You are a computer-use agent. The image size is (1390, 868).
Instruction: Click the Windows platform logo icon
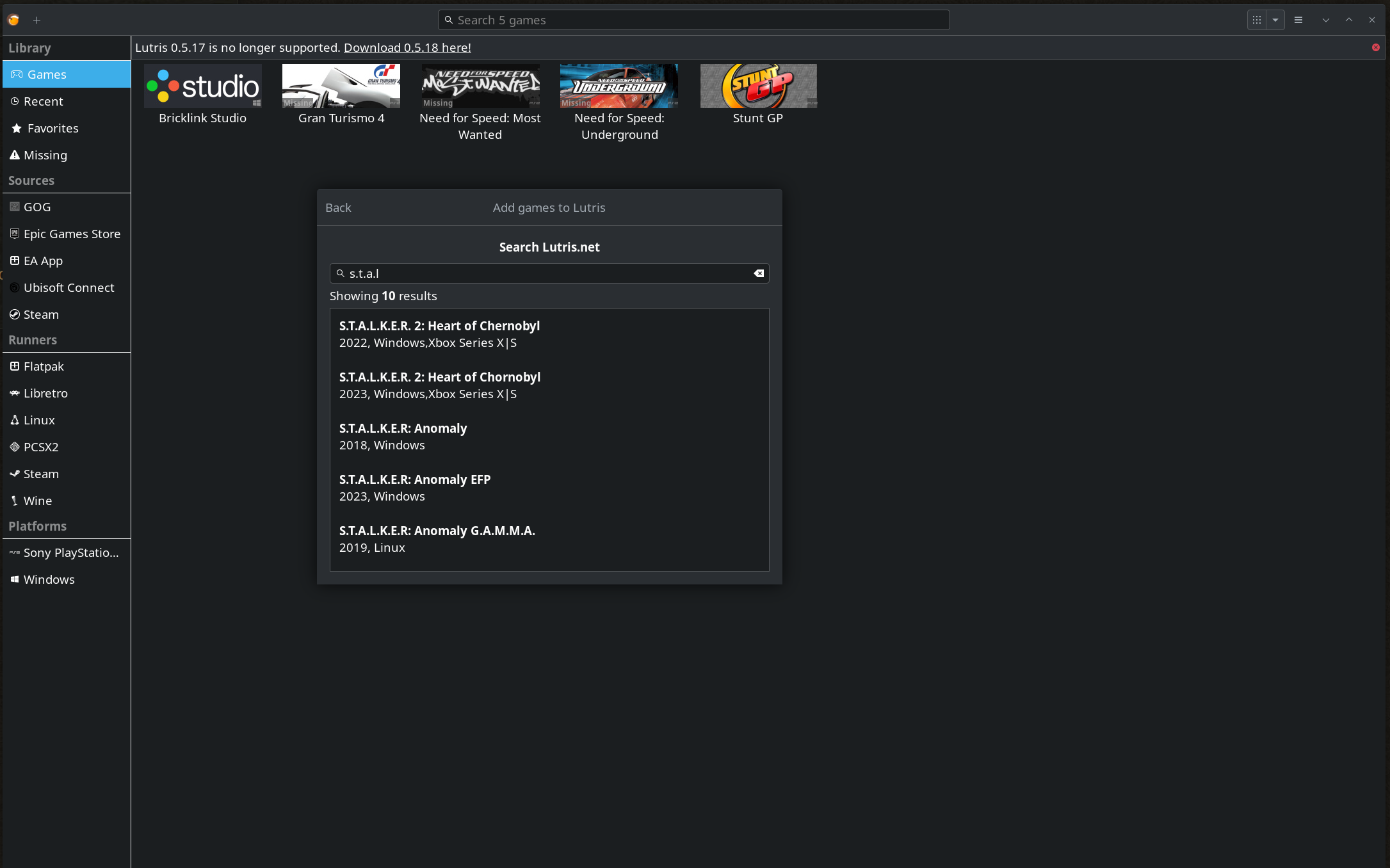tap(15, 579)
